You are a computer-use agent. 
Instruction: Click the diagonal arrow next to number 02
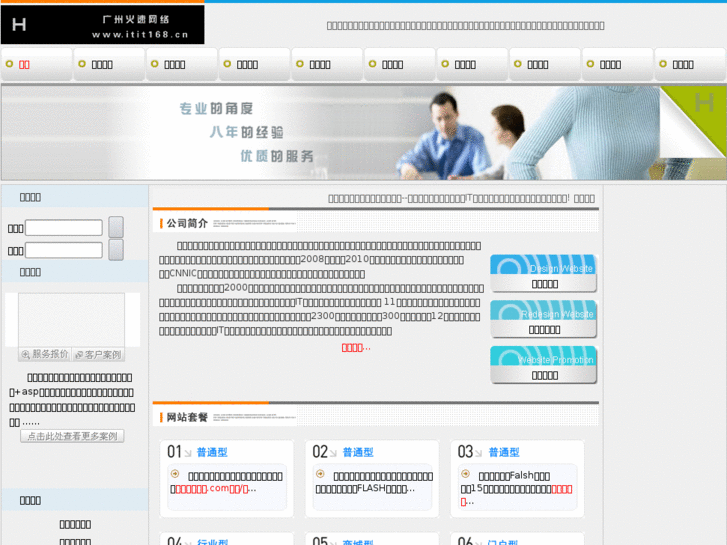333,453
